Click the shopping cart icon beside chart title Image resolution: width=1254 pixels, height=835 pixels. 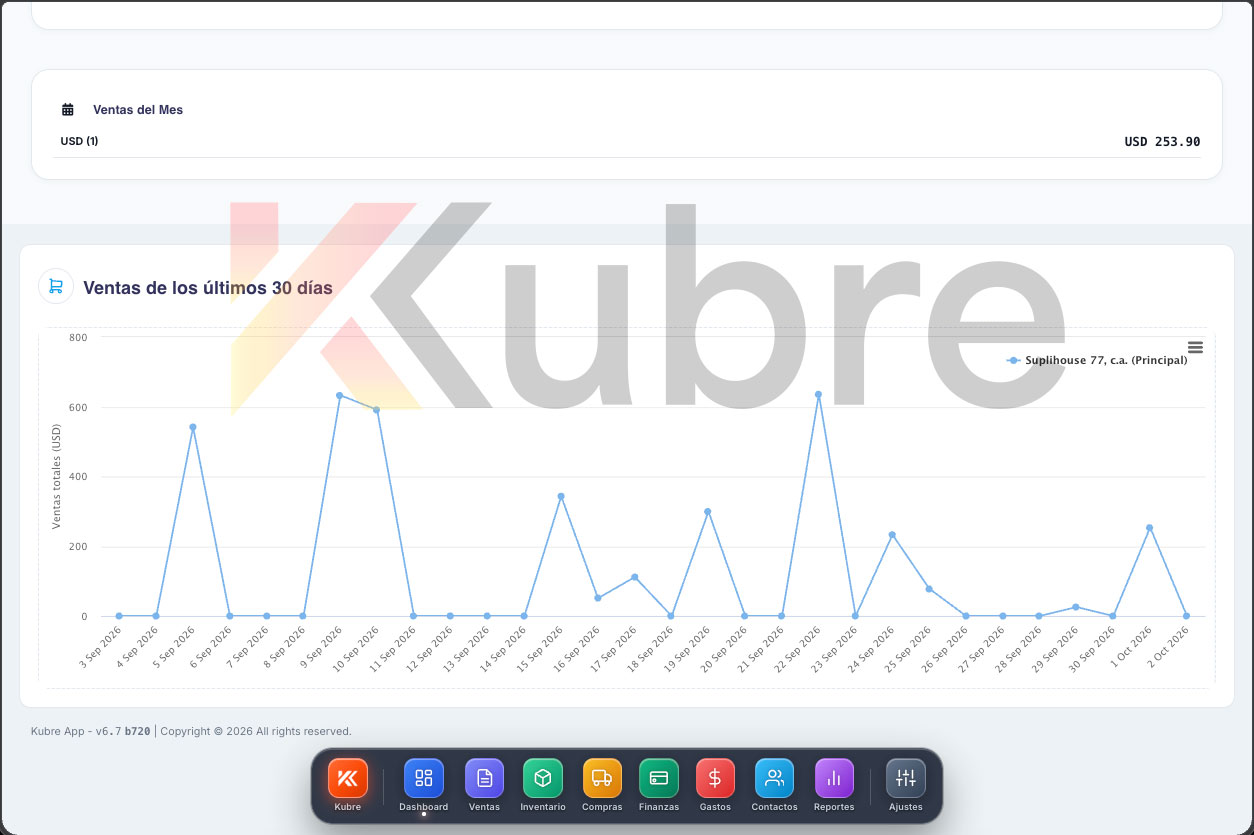coord(55,286)
